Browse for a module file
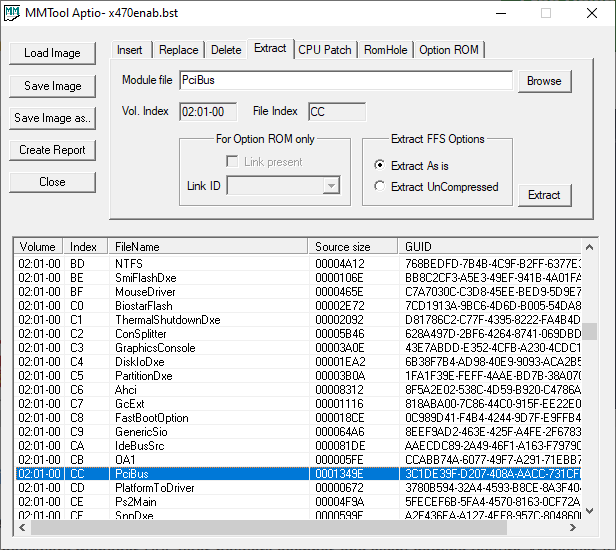 pyautogui.click(x=544, y=81)
